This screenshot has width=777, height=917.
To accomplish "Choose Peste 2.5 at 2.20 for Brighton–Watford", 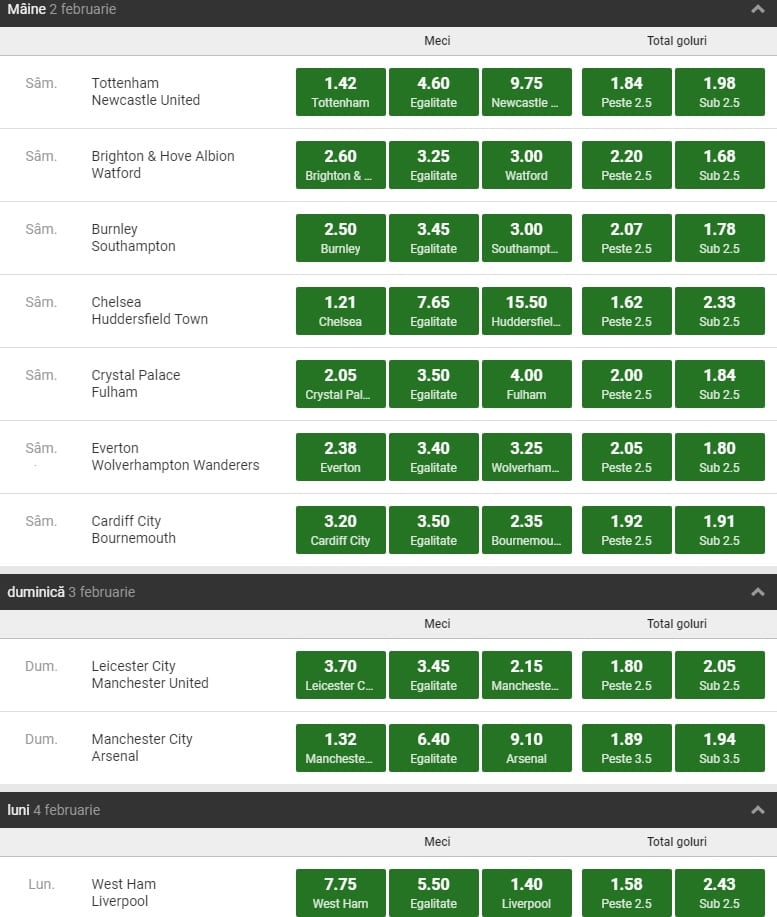I will (626, 165).
